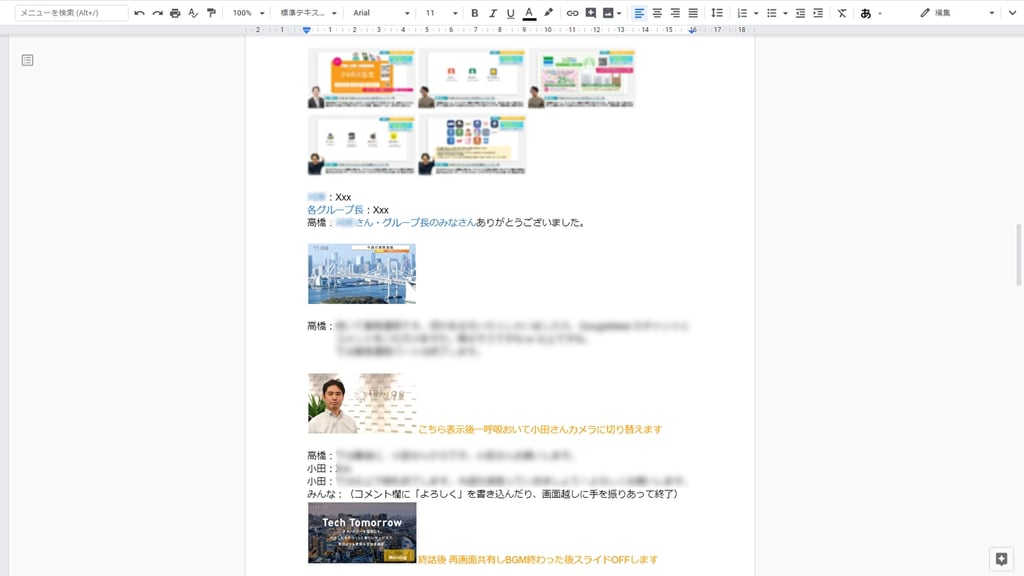Viewport: 1024px width, 576px height.
Task: Clear text formatting
Action: [842, 13]
